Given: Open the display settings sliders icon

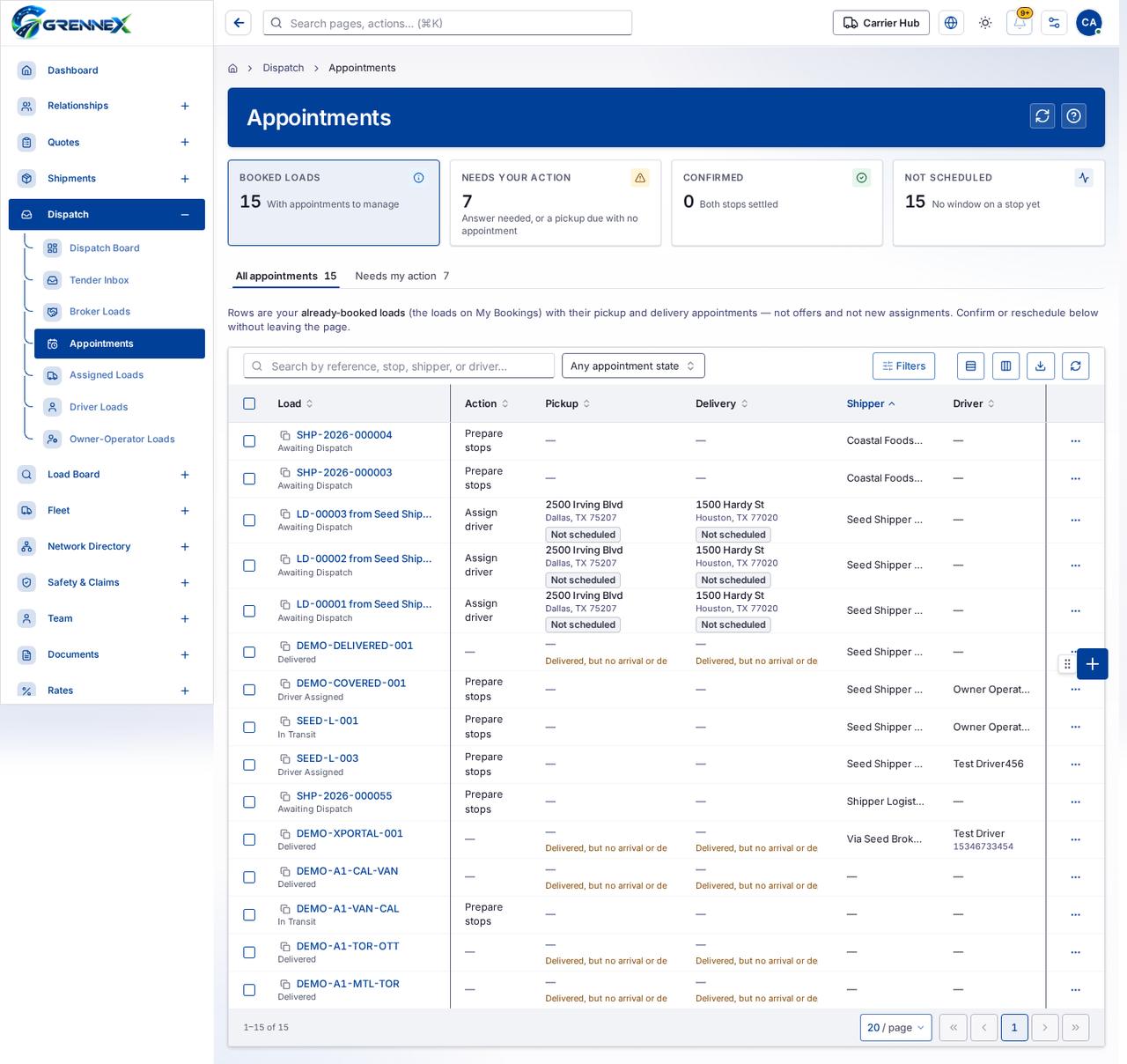Looking at the screenshot, I should point(1054,23).
